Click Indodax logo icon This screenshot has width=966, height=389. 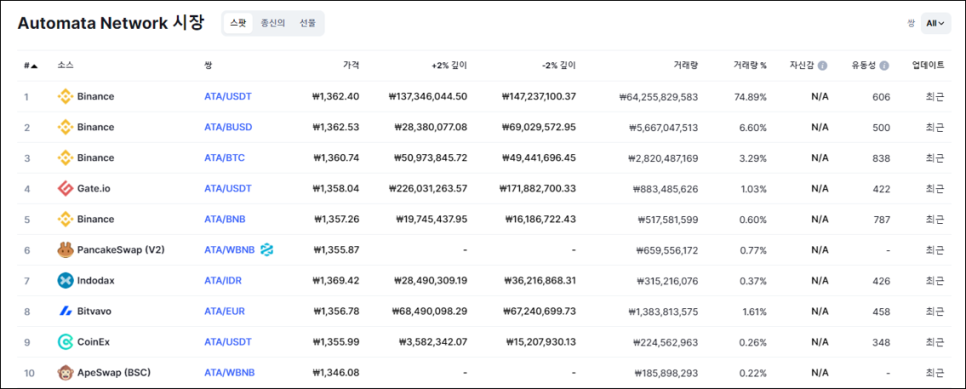65,281
